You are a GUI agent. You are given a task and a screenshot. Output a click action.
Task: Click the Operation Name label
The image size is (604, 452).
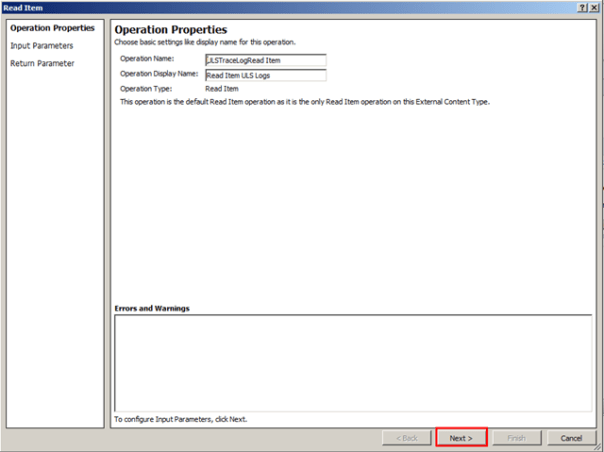(x=147, y=60)
